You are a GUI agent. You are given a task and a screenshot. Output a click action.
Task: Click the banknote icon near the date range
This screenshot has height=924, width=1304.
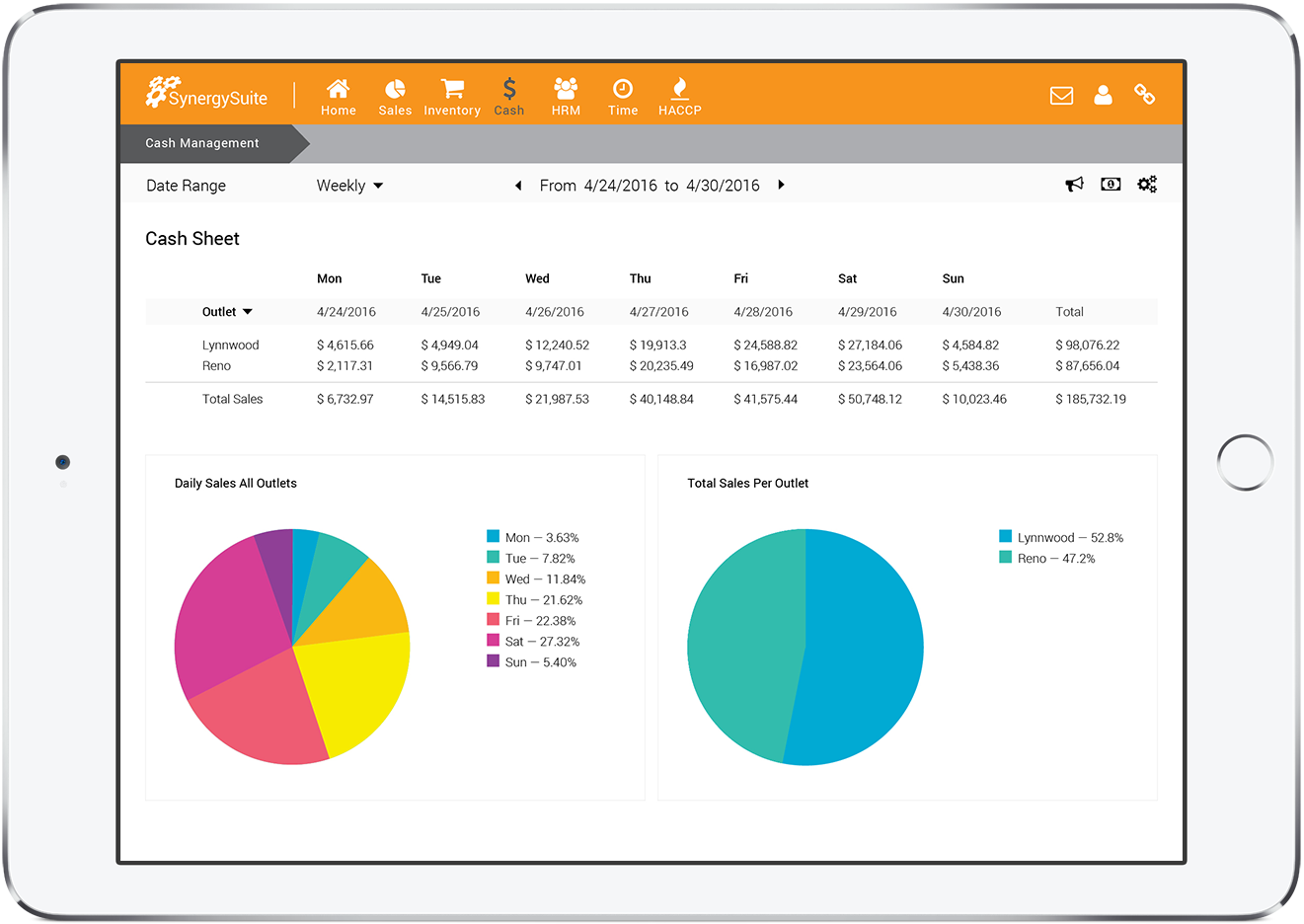click(x=1111, y=184)
